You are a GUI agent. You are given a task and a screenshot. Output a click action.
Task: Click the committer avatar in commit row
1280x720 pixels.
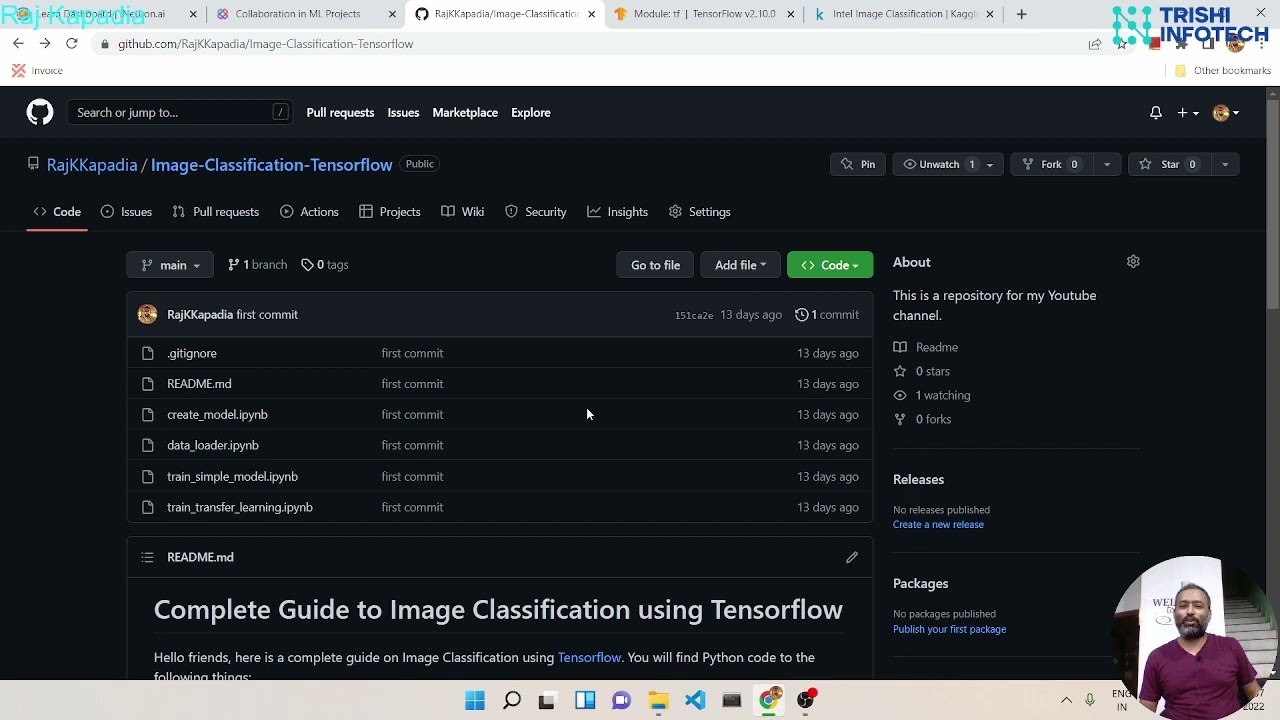coord(148,315)
